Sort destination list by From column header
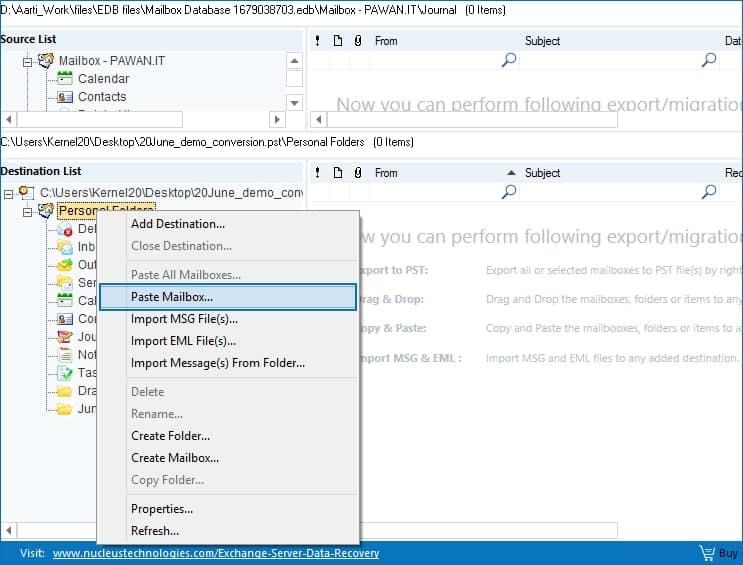The width and height of the screenshot is (743, 565). pos(386,173)
